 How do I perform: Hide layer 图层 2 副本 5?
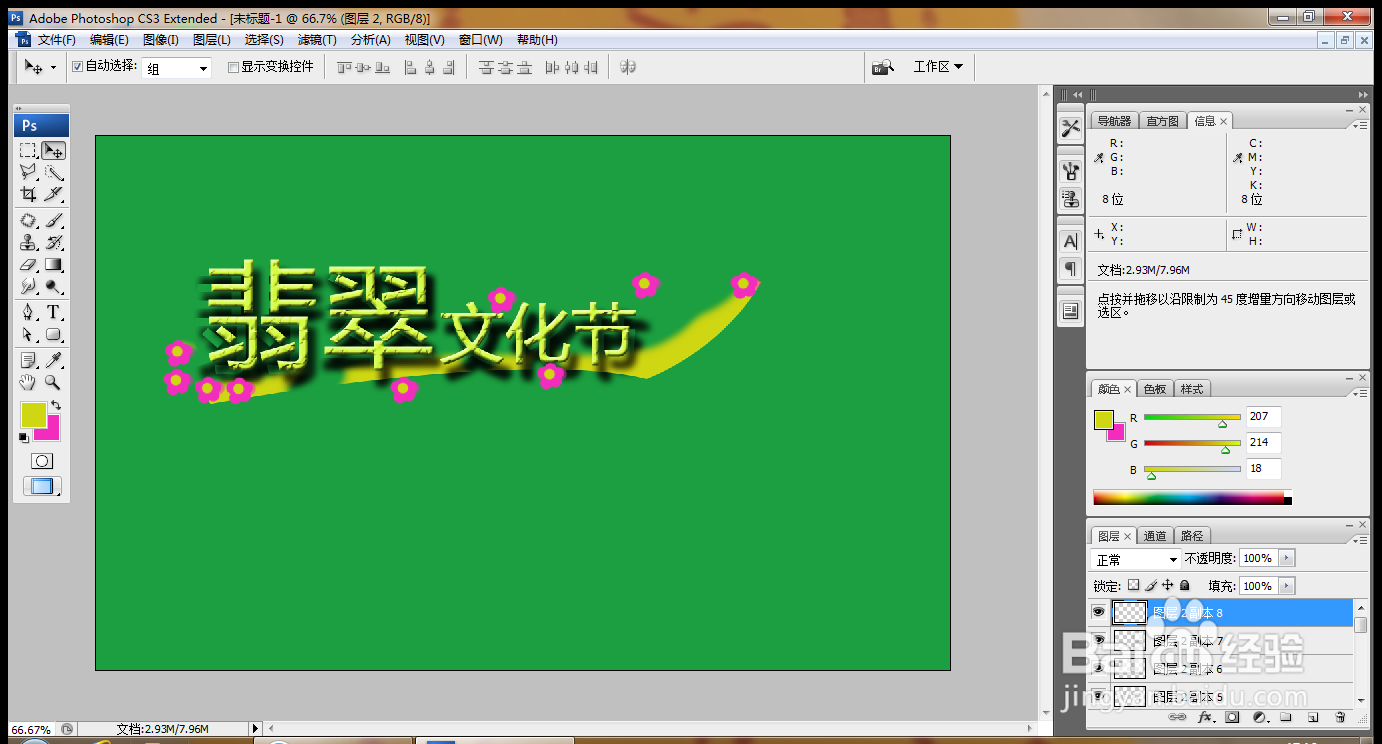[x=1098, y=696]
